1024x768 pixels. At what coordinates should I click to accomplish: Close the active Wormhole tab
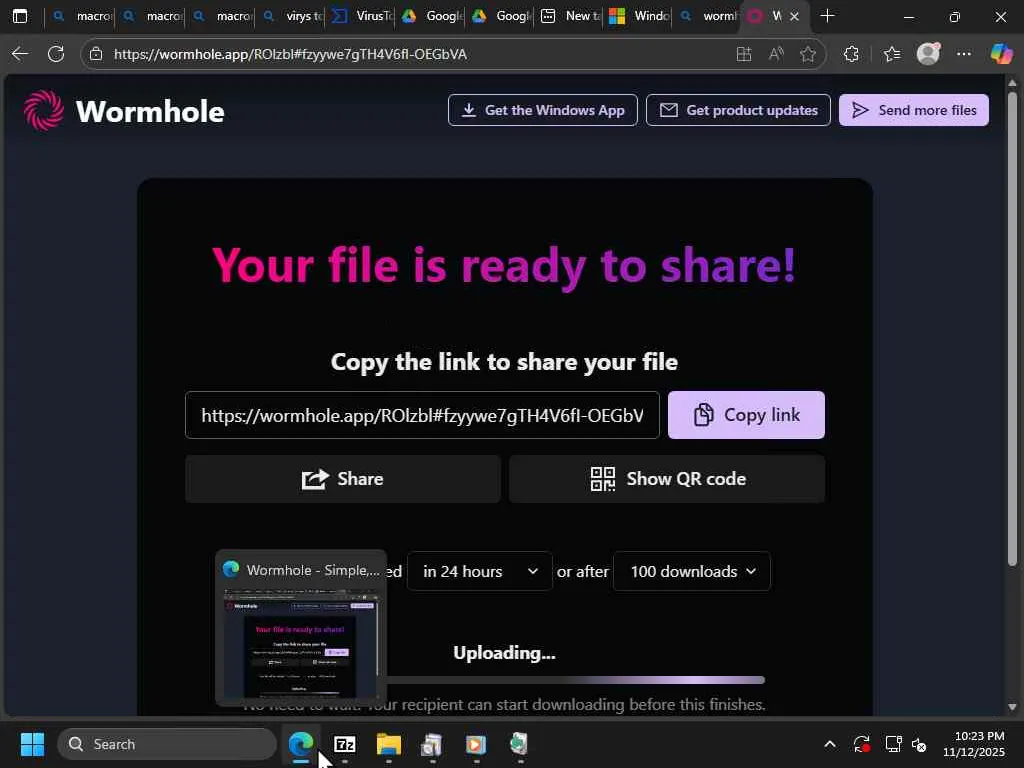[794, 16]
